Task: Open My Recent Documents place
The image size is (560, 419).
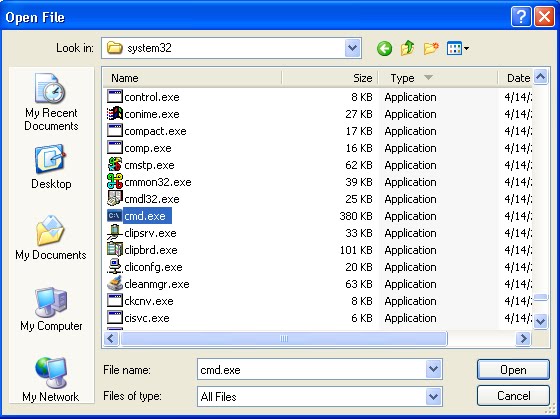Action: coord(51,102)
